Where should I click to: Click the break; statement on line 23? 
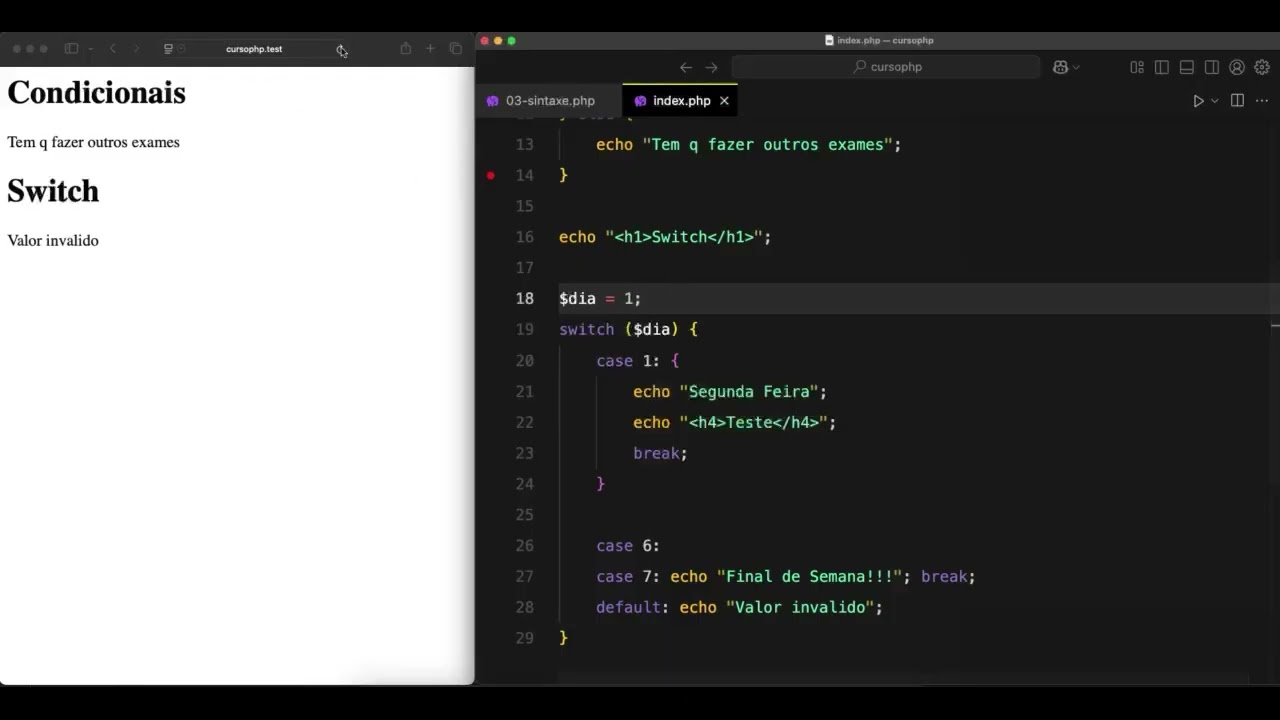tap(660, 453)
